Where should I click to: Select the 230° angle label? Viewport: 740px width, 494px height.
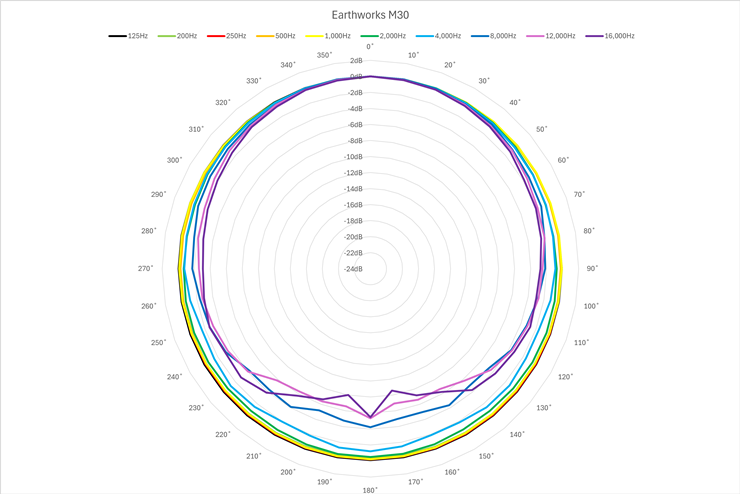coord(196,408)
